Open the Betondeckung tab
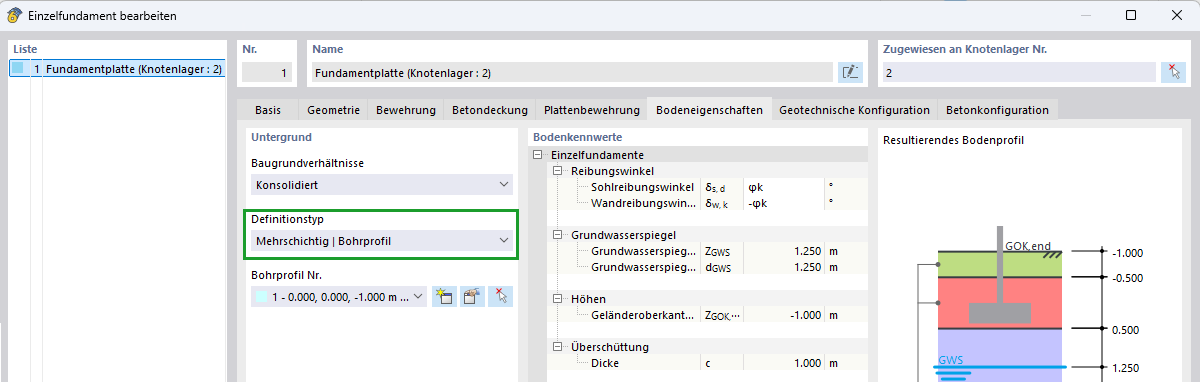The width and height of the screenshot is (1200, 382). point(489,110)
